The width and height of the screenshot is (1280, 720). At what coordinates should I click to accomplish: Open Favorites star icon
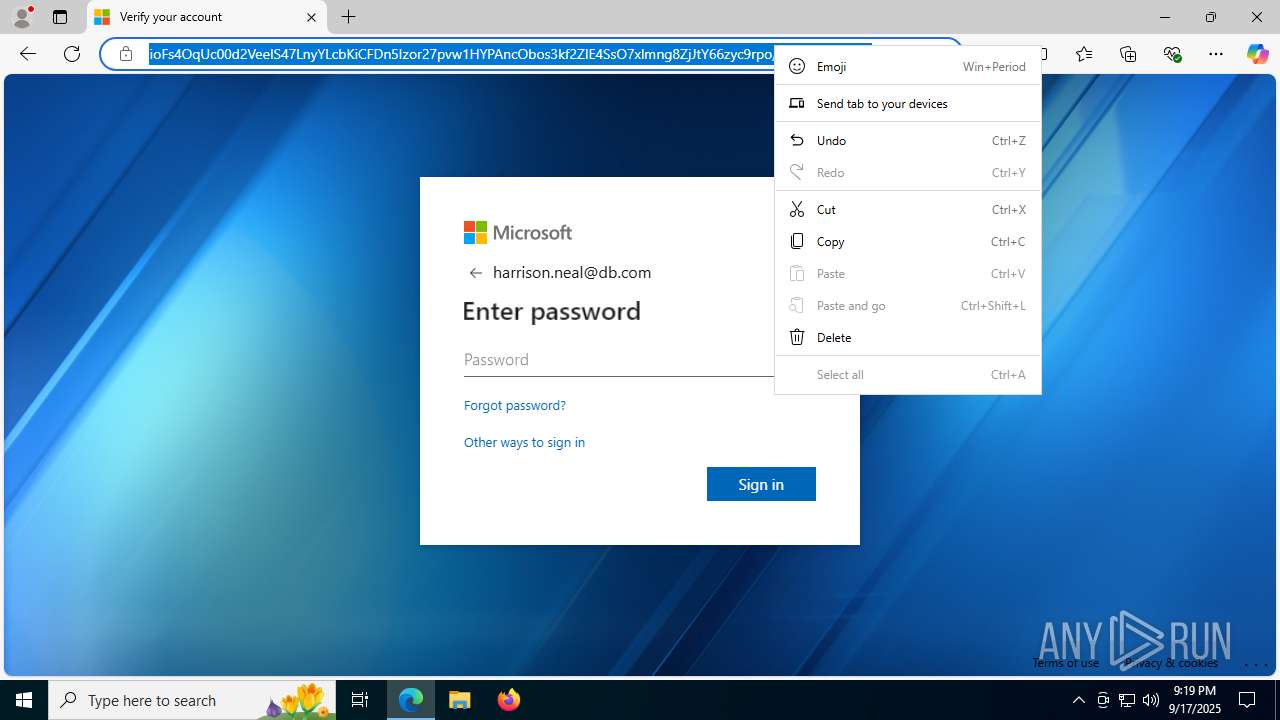point(1084,54)
